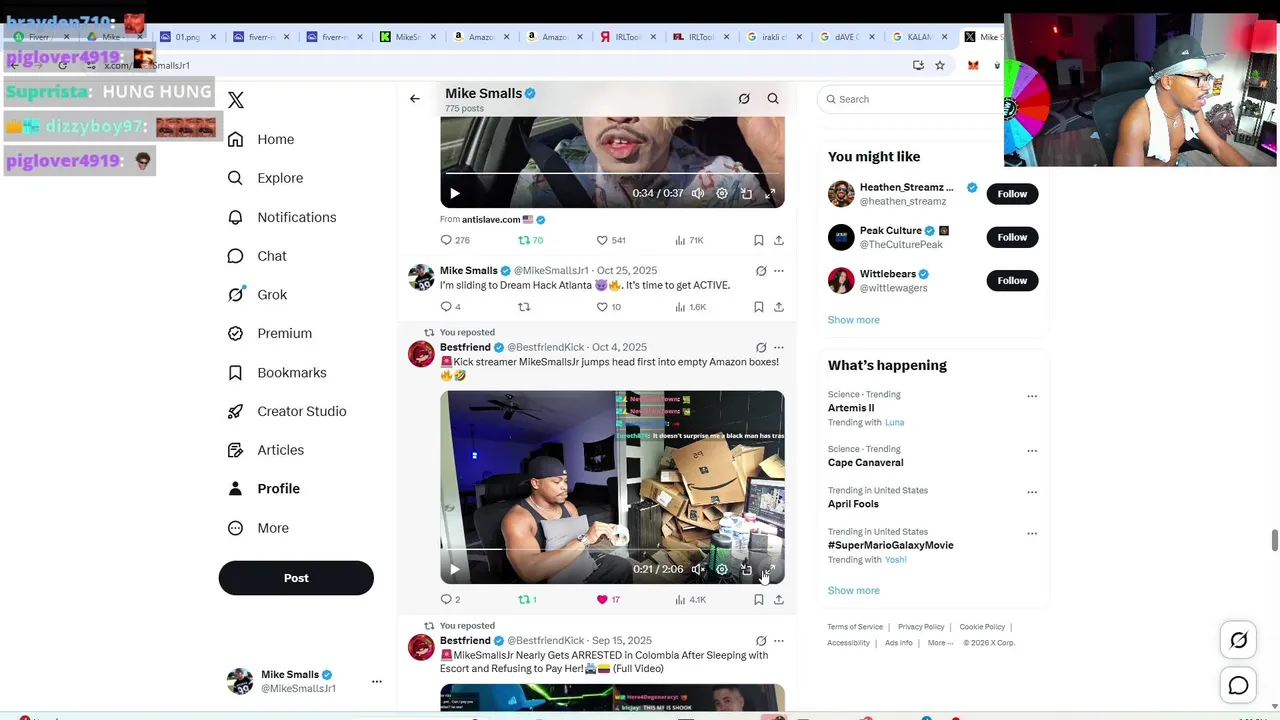The width and height of the screenshot is (1280, 720).
Task: Like the Dream Hack post with 10 likes
Action: pyautogui.click(x=609, y=307)
